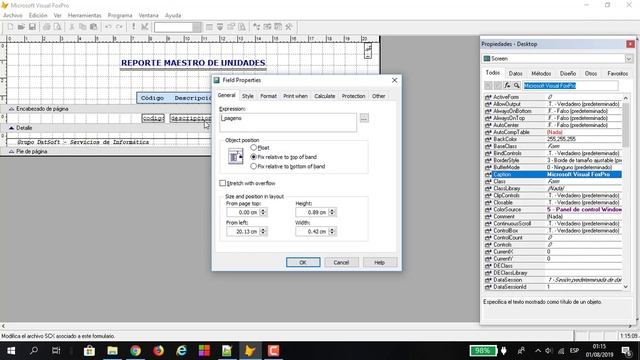Click the REPORTE MAESTRO DE UNIDADES title label
The width and height of the screenshot is (640, 360).
(x=193, y=63)
